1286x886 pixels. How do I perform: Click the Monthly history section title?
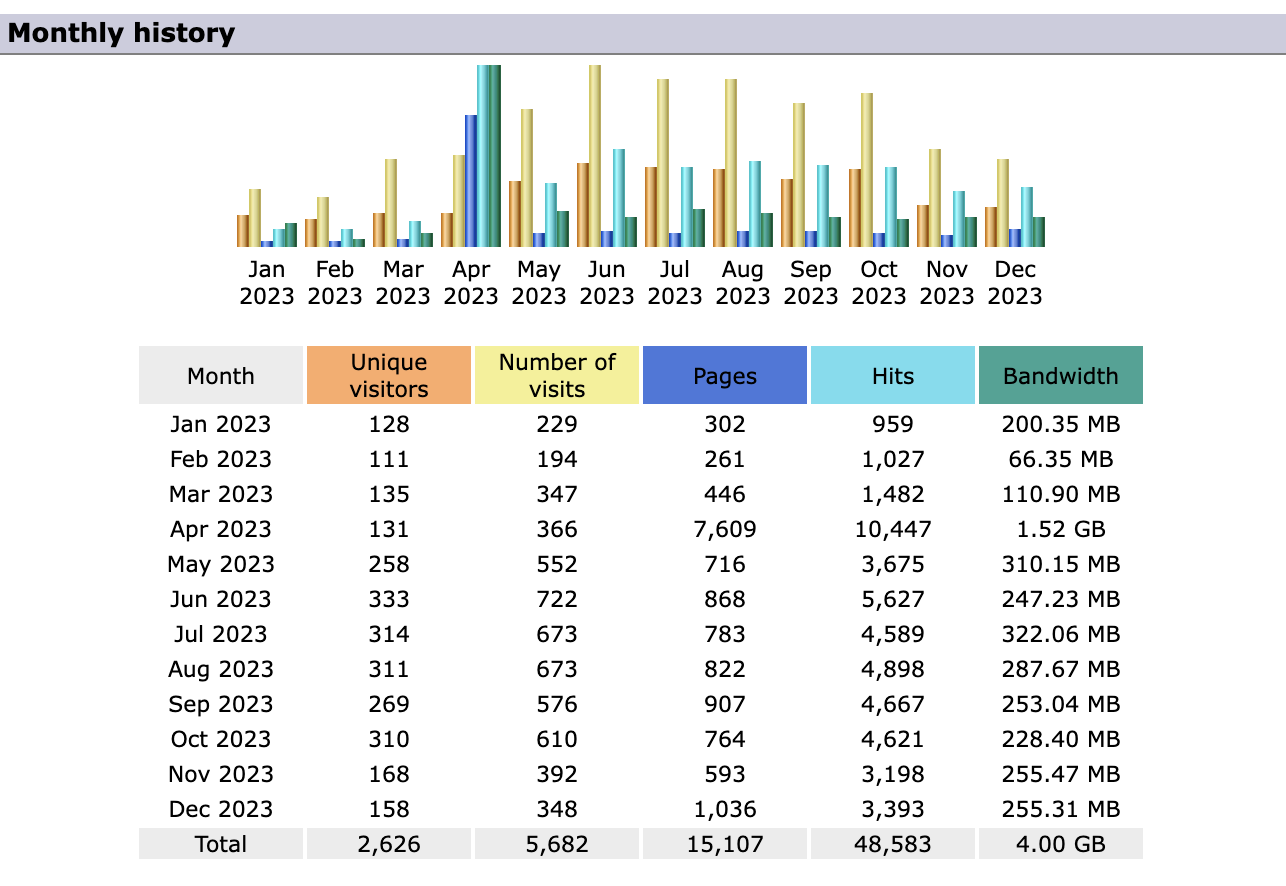(x=121, y=33)
